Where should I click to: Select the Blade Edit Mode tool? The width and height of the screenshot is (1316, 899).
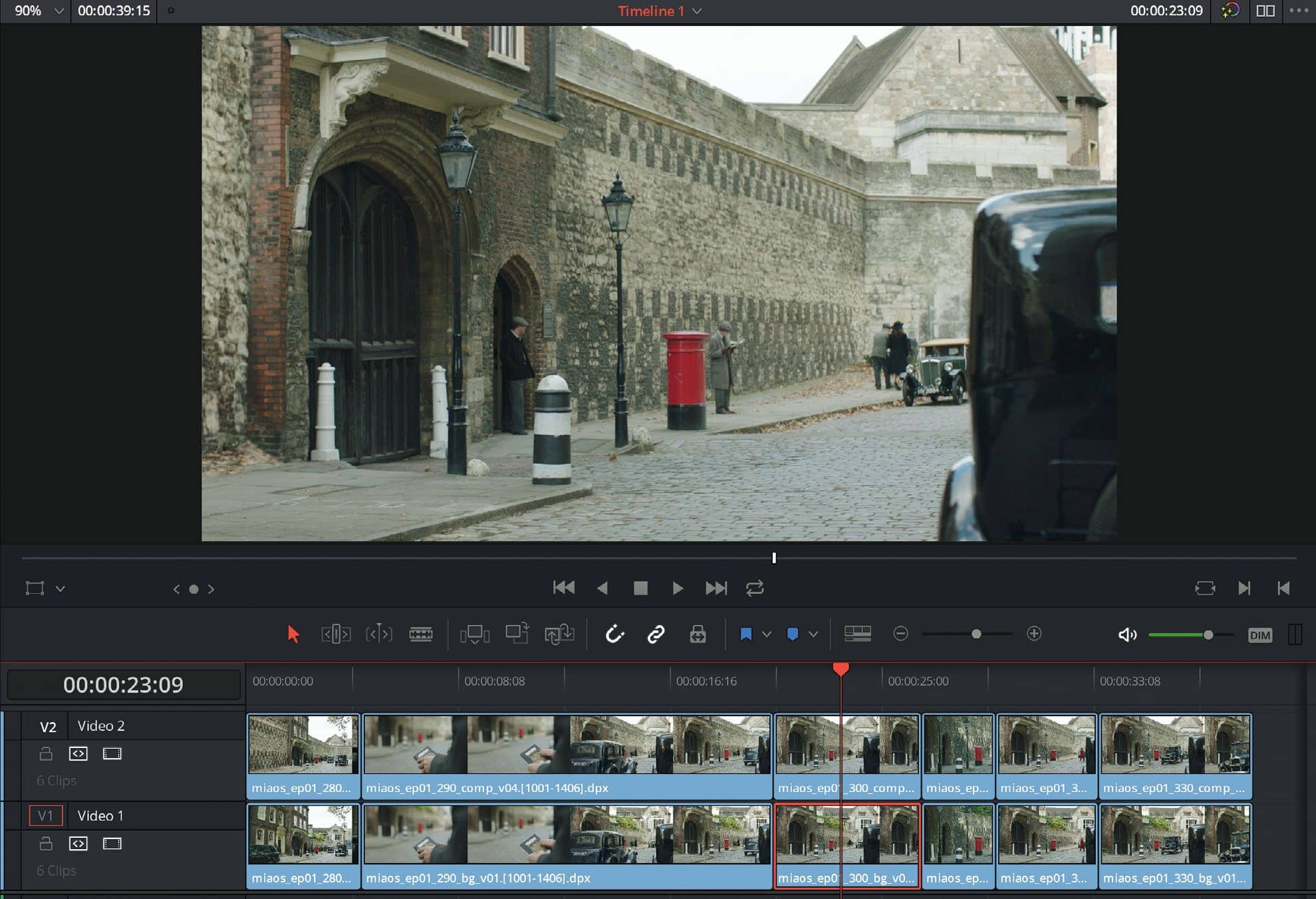421,634
